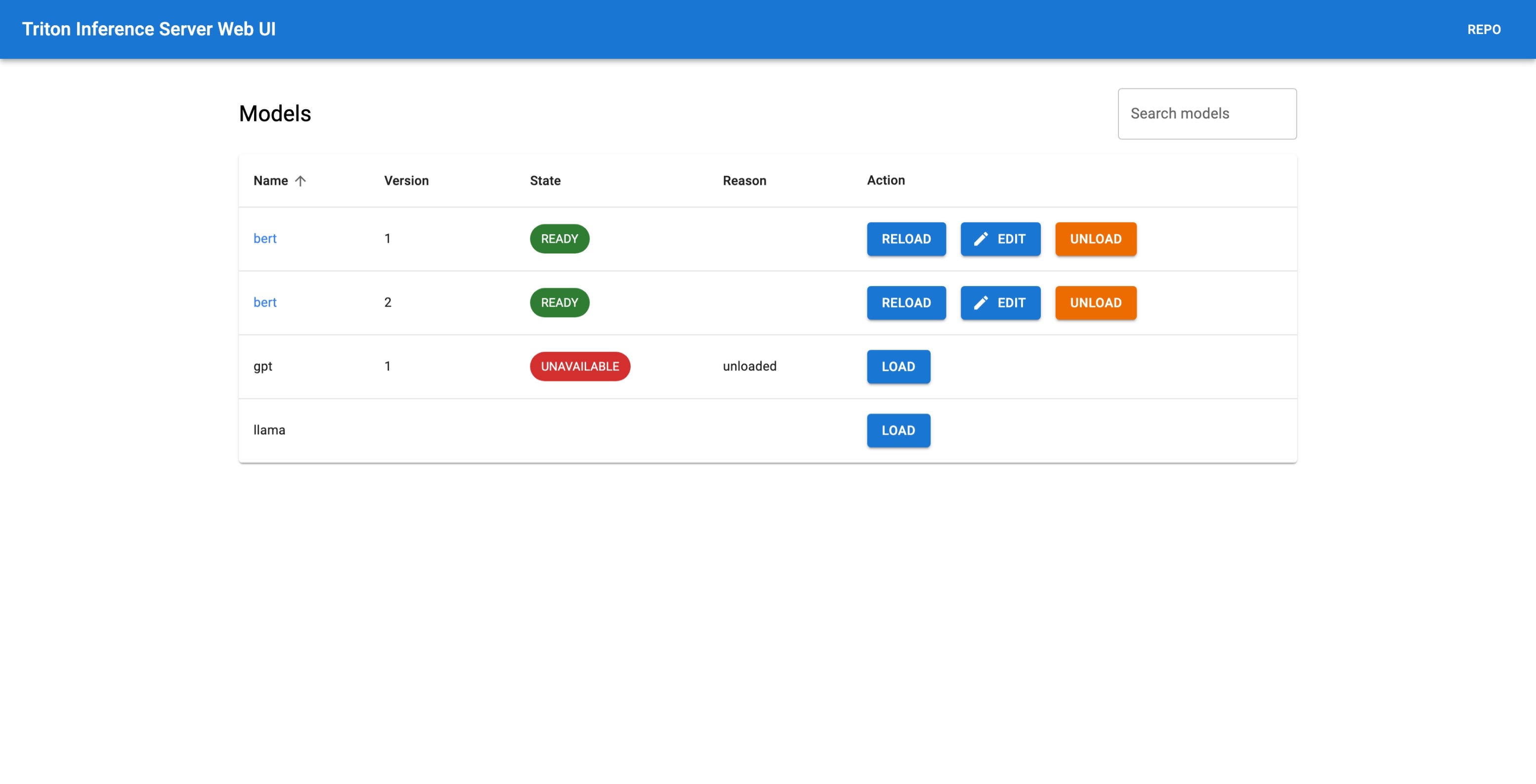Load the llama model

pyautogui.click(x=898, y=430)
